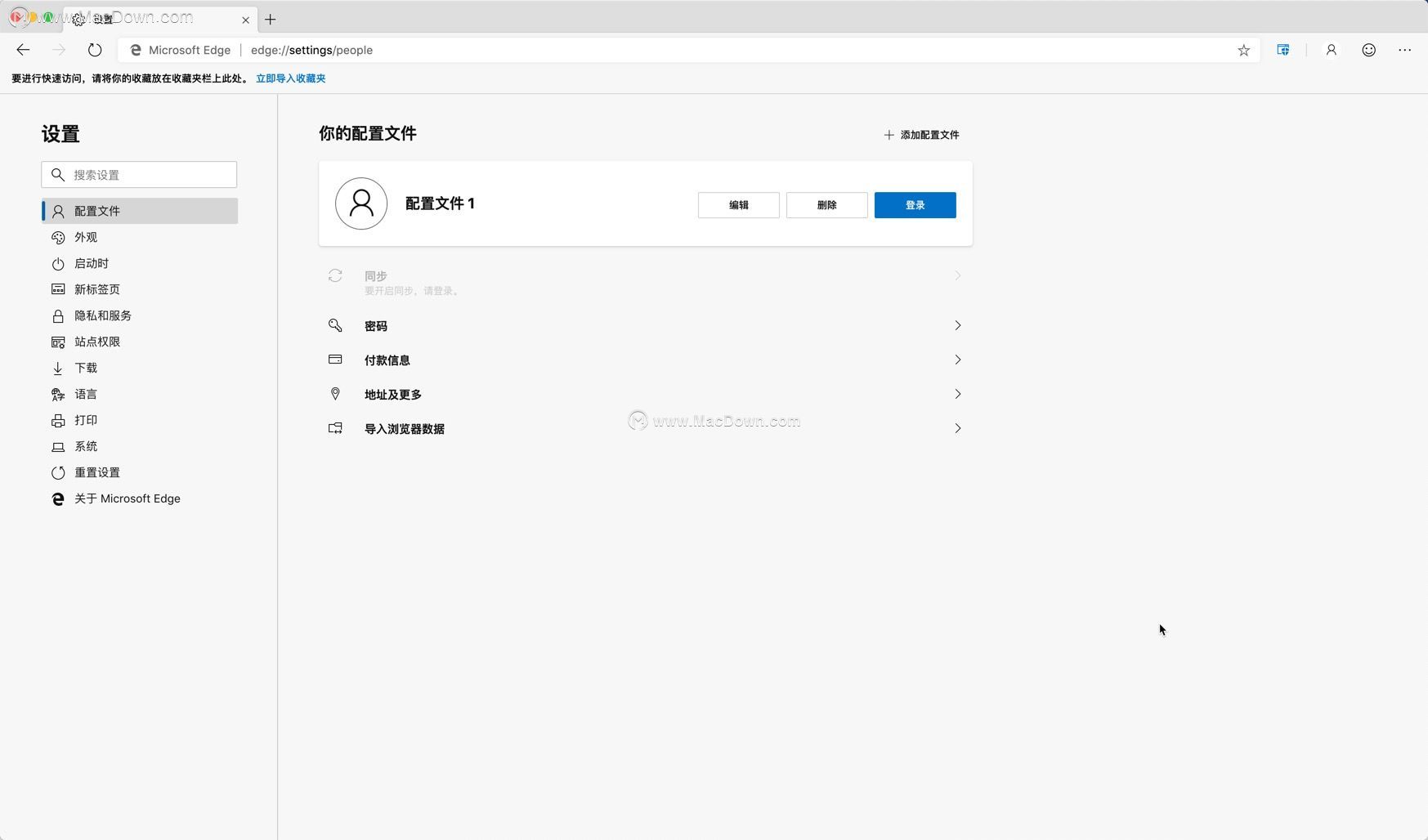Expand the 地址及更多 addresses section
Image resolution: width=1428 pixels, height=840 pixels.
646,394
